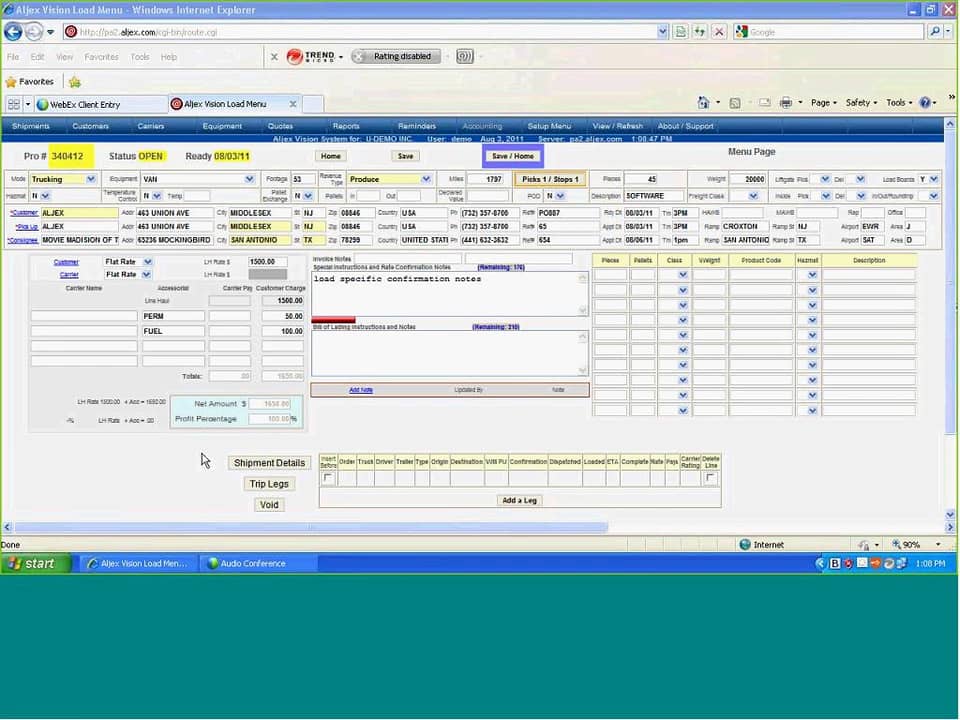Close the Trend Micro toolbar X
960x720 pixels.
click(274, 57)
